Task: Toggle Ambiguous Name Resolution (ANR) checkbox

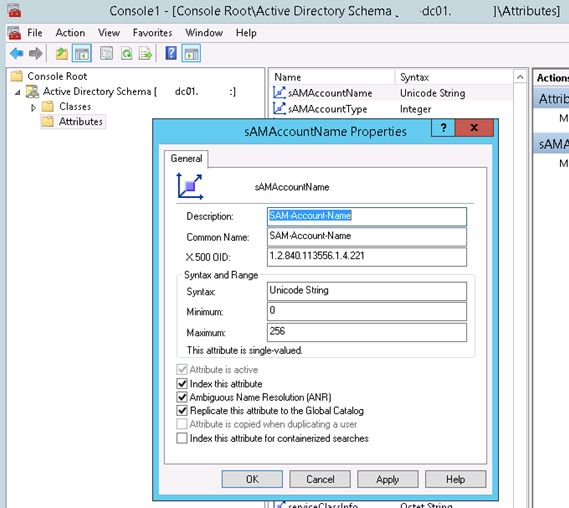Action: point(182,397)
